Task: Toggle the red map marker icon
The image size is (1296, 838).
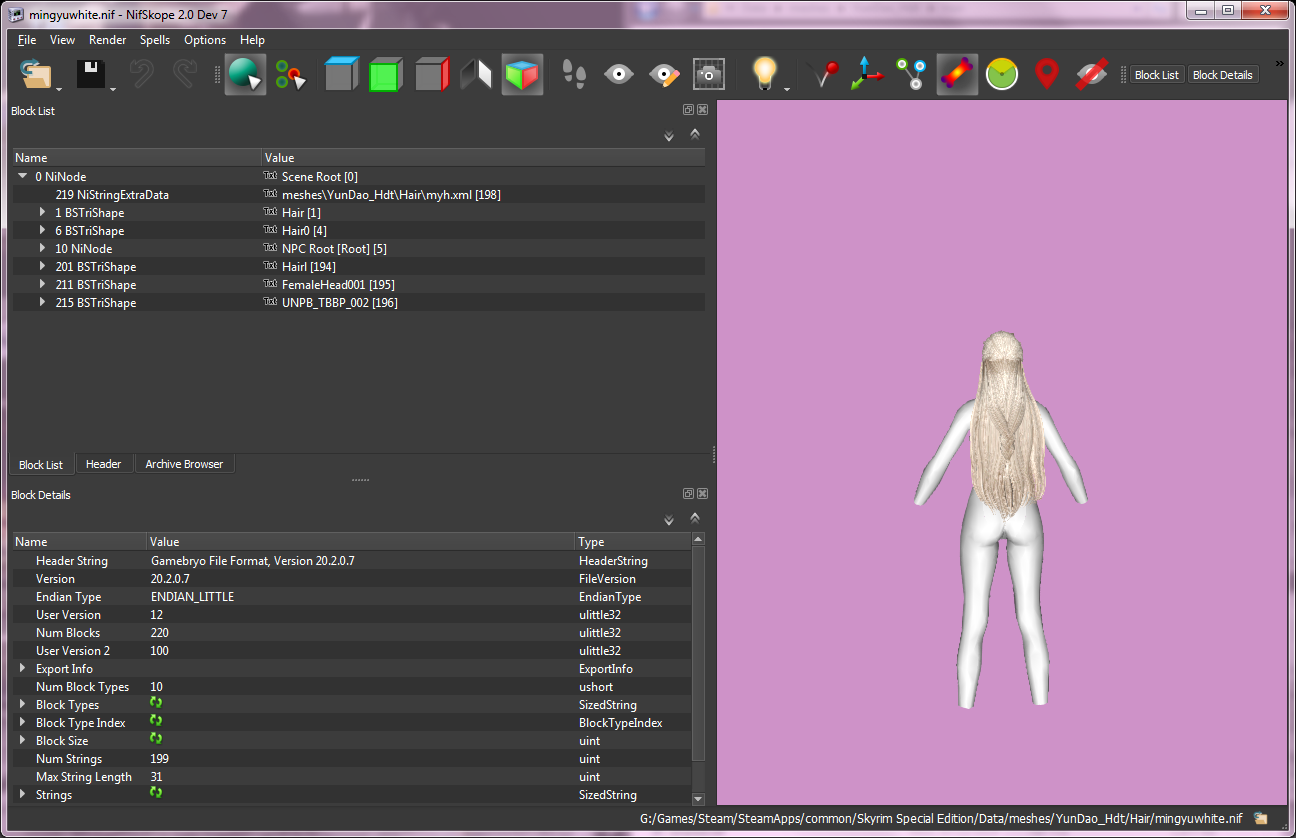Action: [1046, 75]
